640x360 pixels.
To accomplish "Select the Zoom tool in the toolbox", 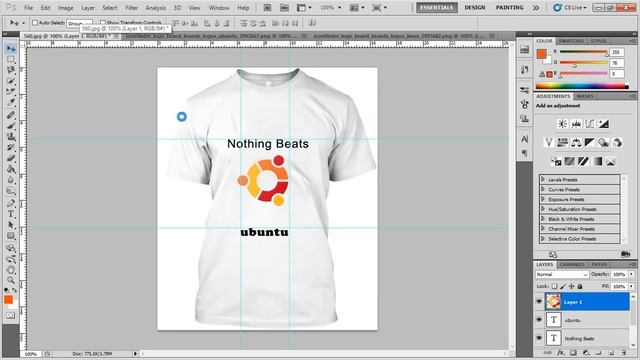I will click(x=11, y=280).
